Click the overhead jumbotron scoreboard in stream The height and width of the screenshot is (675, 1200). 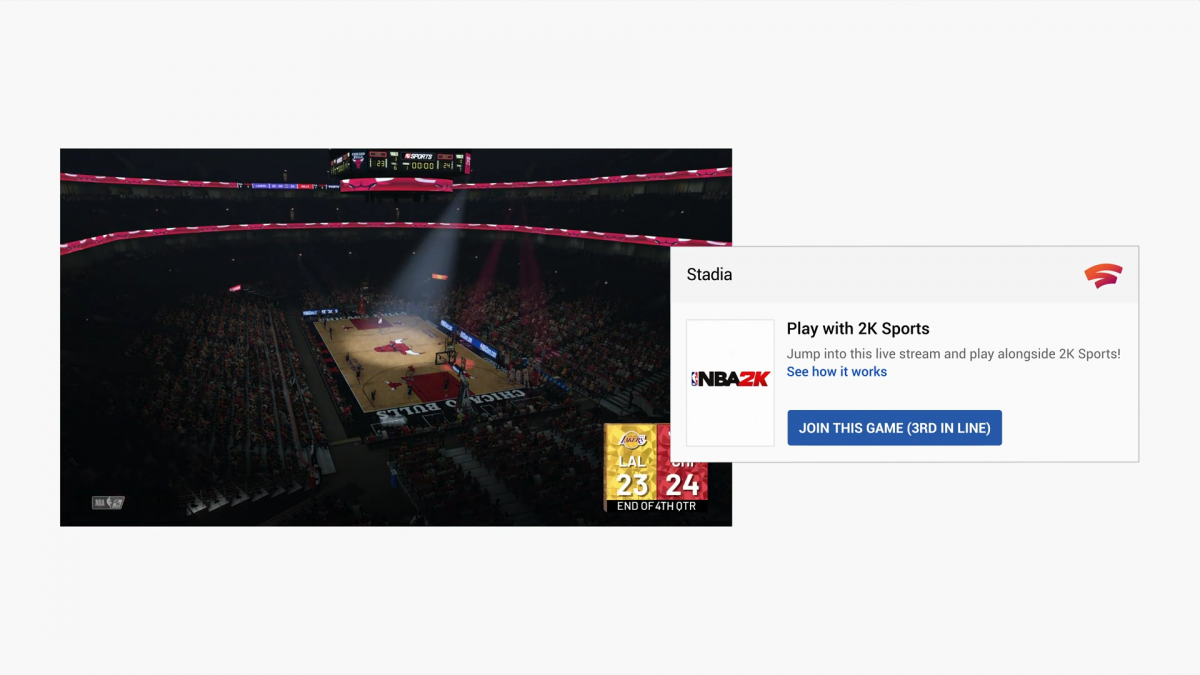(x=400, y=162)
